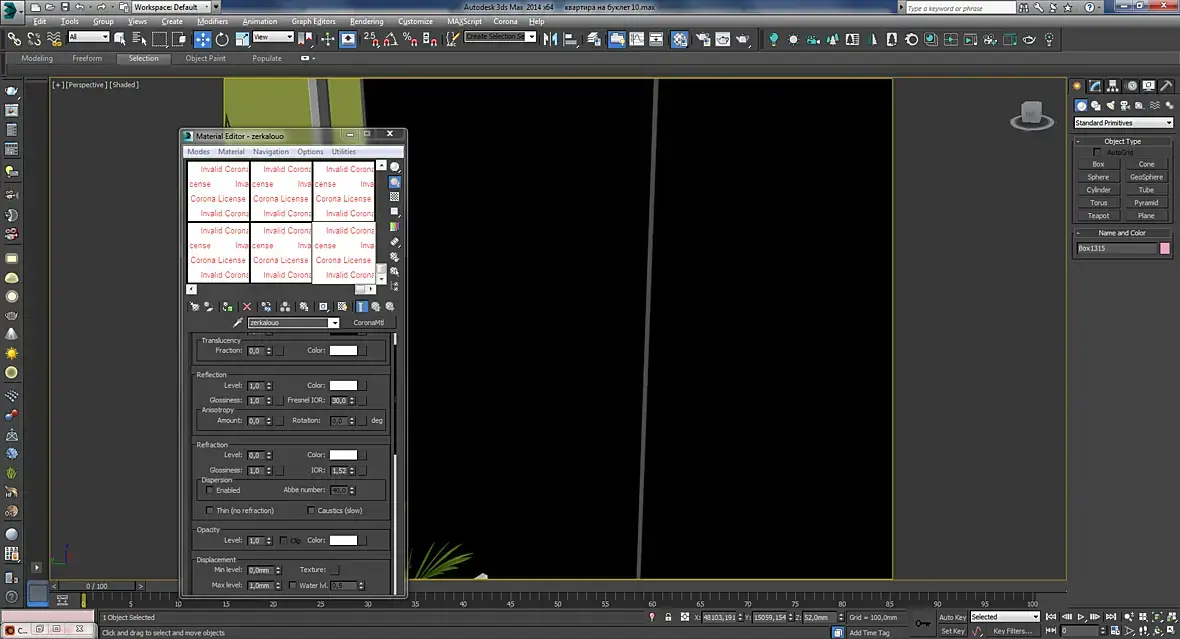This screenshot has width=1180, height=639.
Task: Expand the Standard Primitives dropdown
Action: click(1123, 123)
